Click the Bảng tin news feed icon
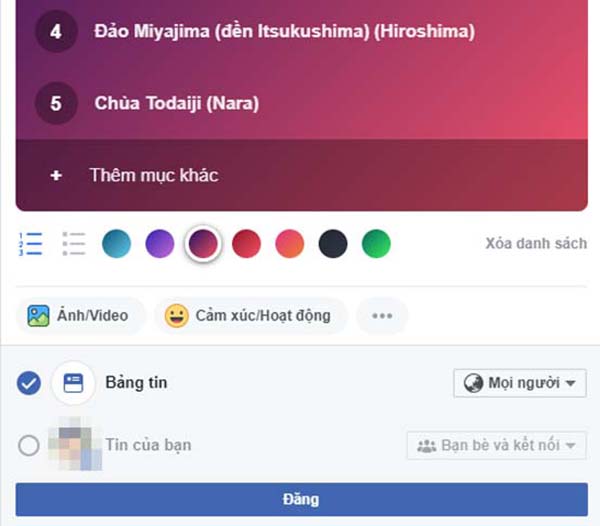 coord(73,383)
